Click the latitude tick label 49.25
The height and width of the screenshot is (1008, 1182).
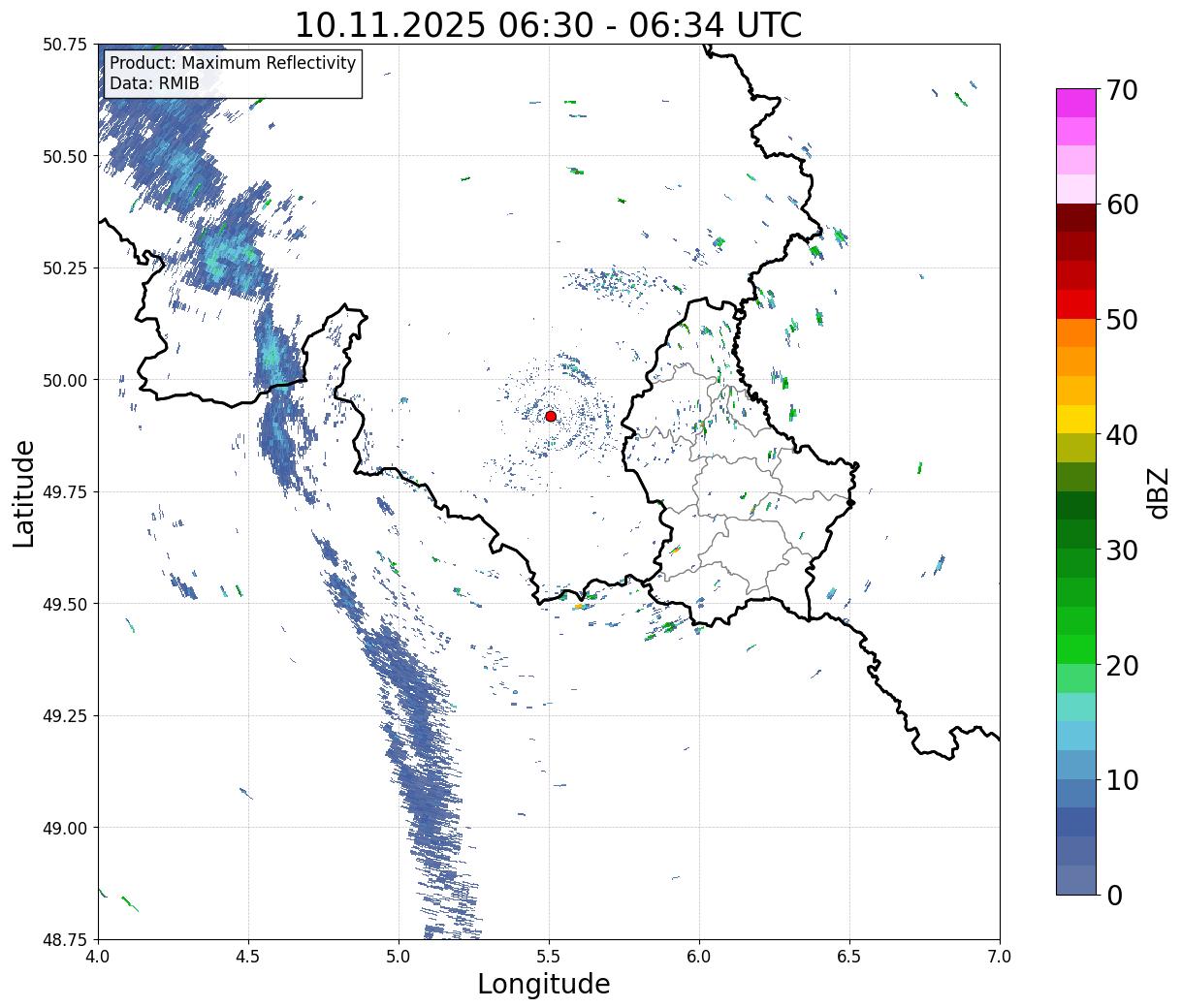pyautogui.click(x=66, y=716)
